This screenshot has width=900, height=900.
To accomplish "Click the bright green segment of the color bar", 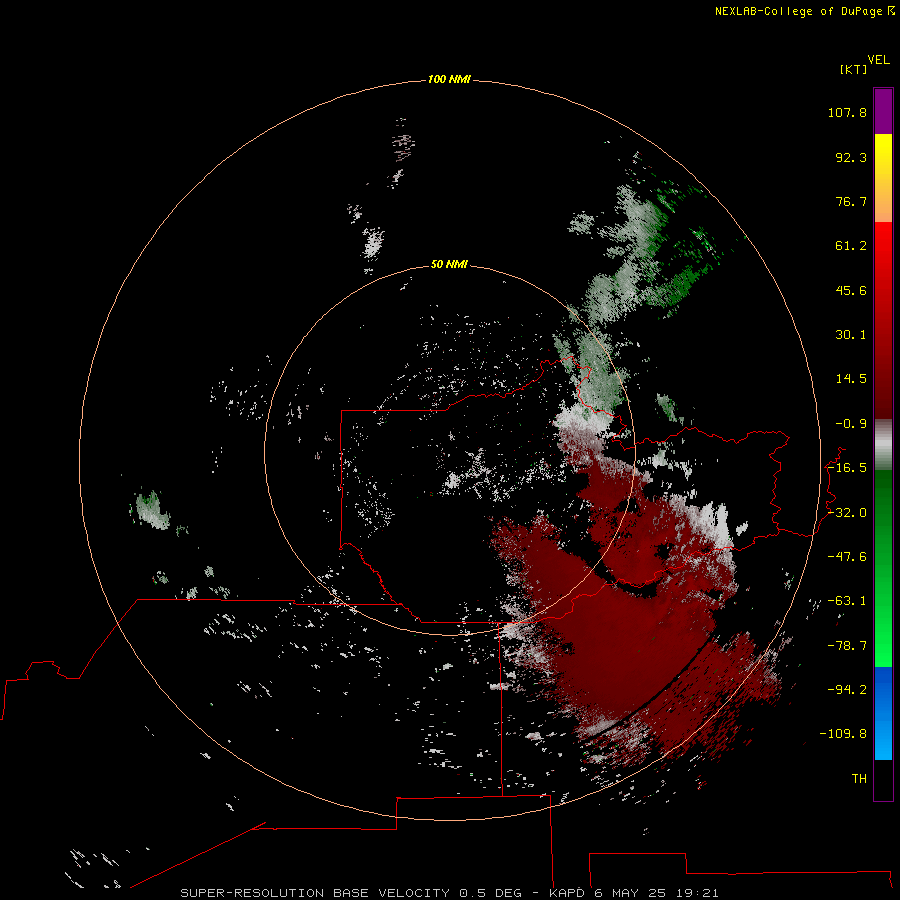I will 883,568.
